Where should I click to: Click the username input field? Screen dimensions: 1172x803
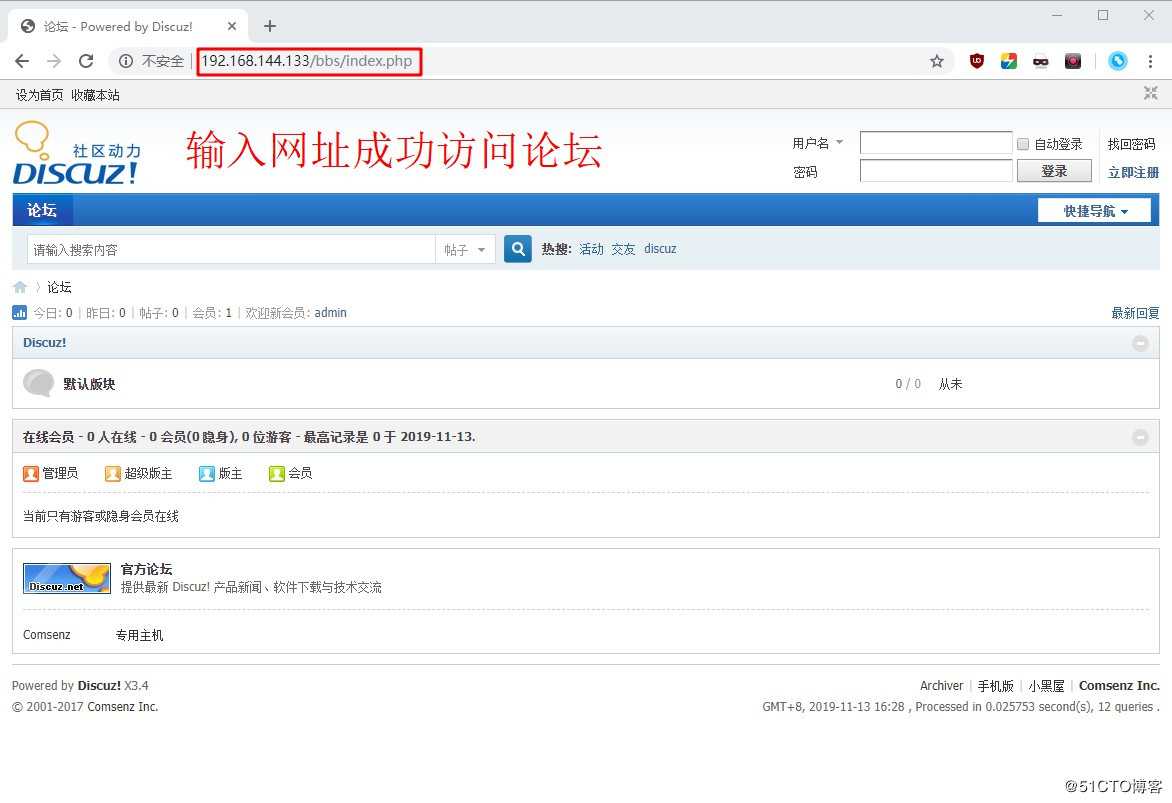tap(936, 143)
